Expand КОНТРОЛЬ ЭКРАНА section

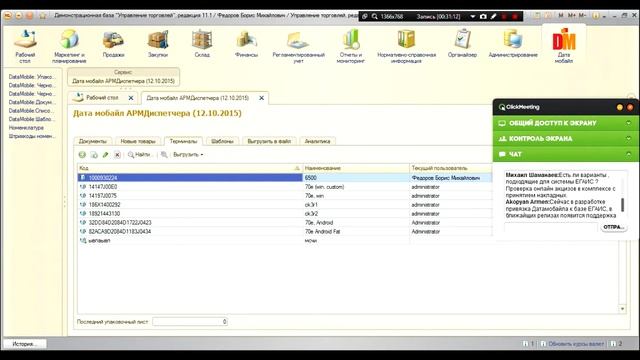click(566, 139)
